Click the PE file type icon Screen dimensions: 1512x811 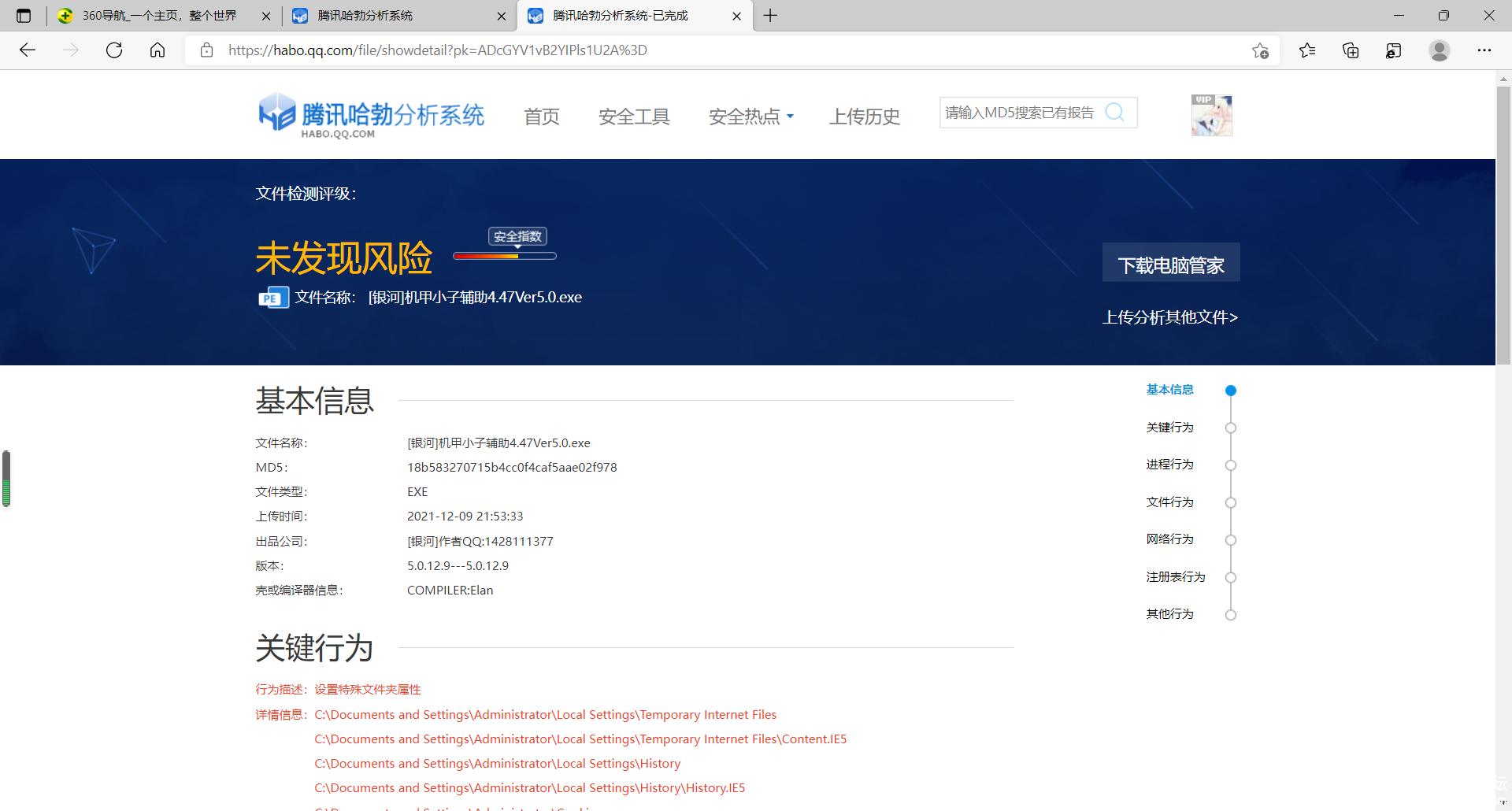(x=273, y=298)
